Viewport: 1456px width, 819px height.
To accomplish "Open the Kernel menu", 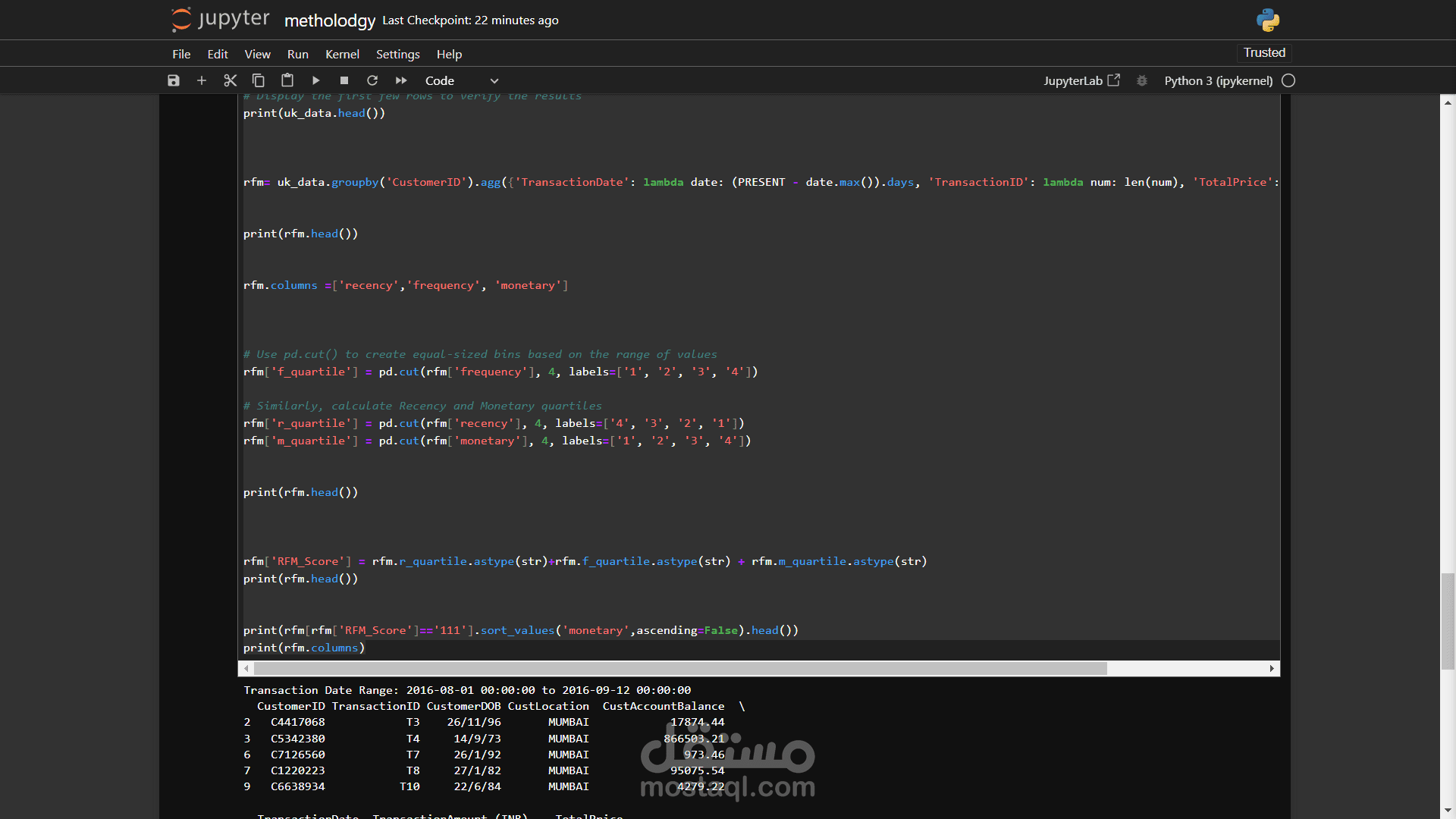I will coord(342,54).
